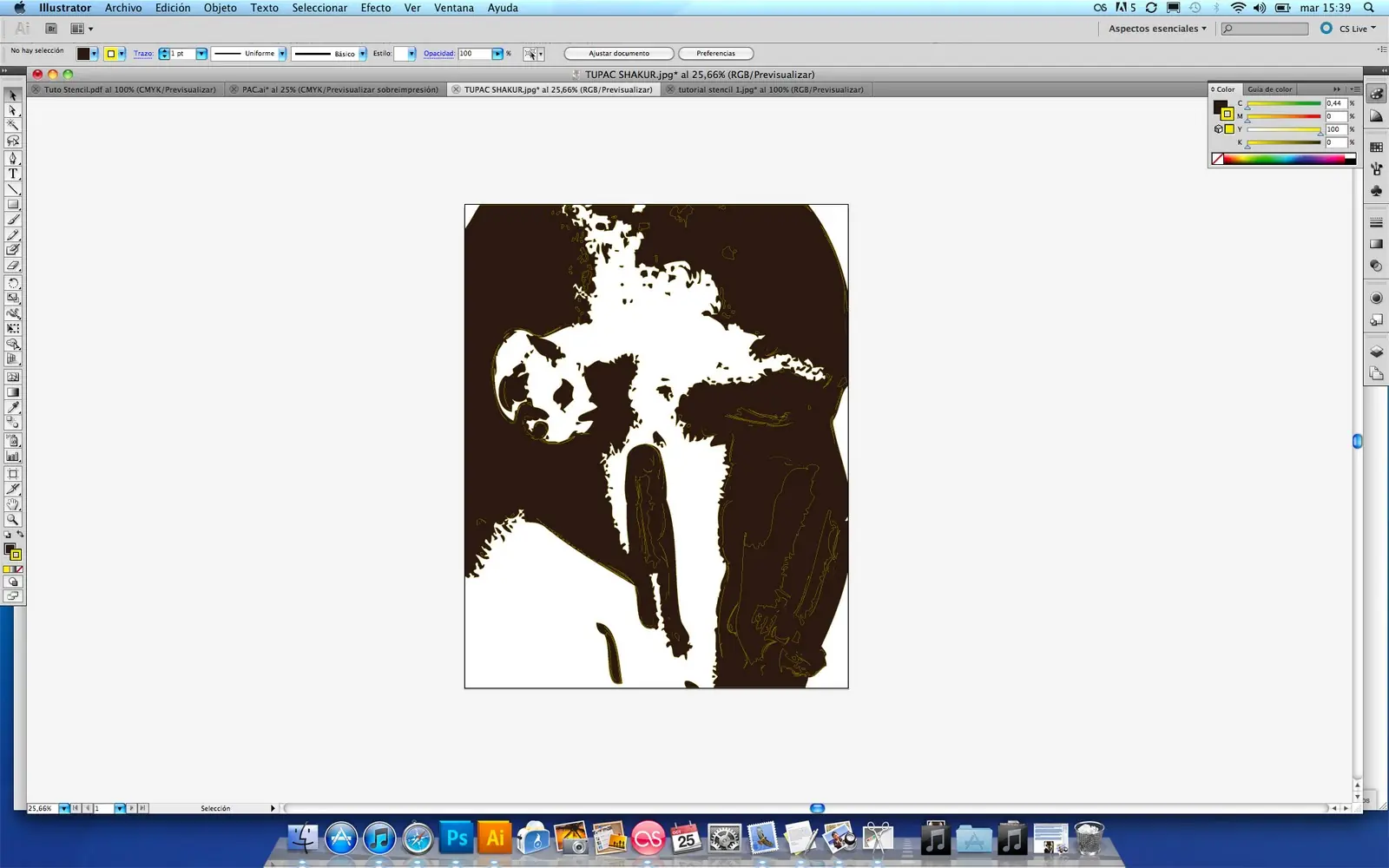Click the zoom level field showing 25,66%
The width and height of the screenshot is (1389, 868).
point(41,808)
